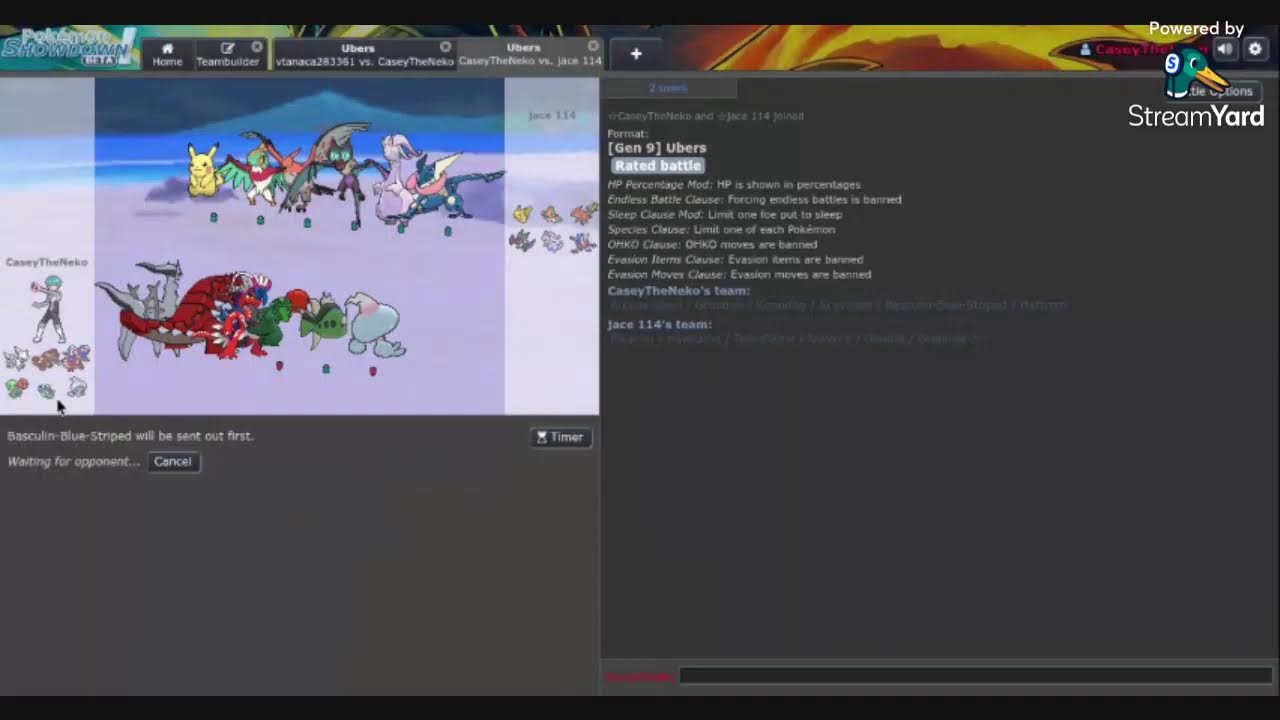The height and width of the screenshot is (720, 1280).
Task: Show the 2 users list
Action: pos(668,88)
